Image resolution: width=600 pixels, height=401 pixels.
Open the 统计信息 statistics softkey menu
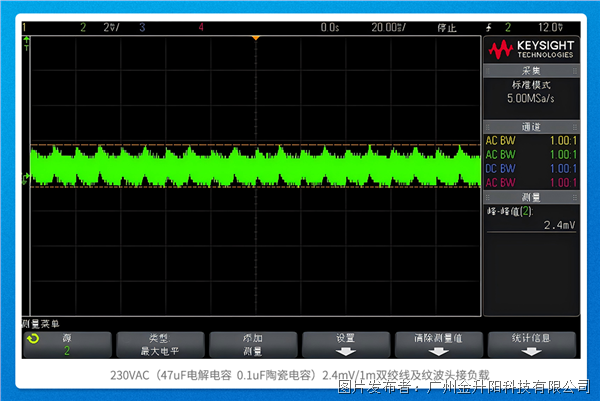click(x=532, y=344)
